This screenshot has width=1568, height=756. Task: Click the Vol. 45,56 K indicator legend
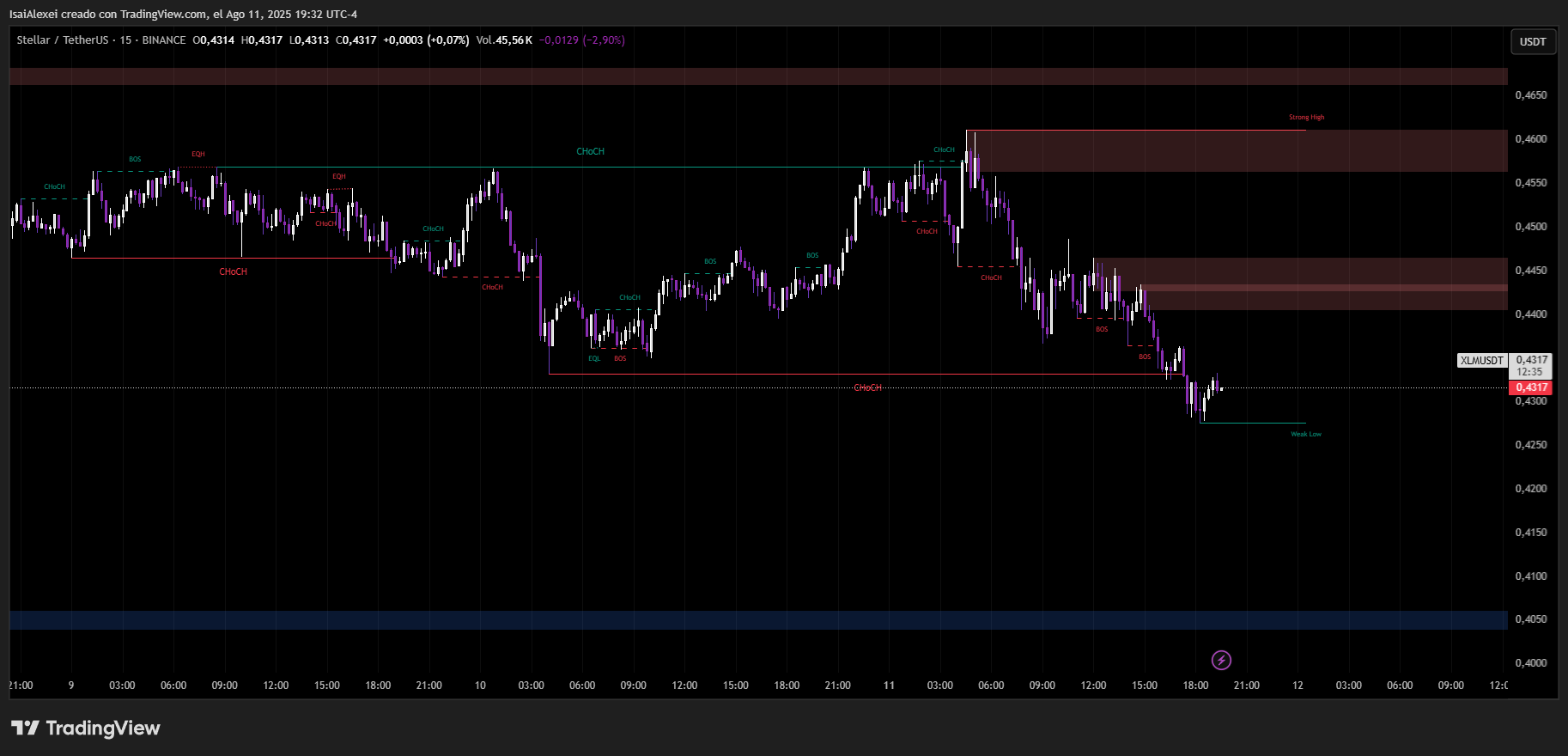pyautogui.click(x=504, y=40)
